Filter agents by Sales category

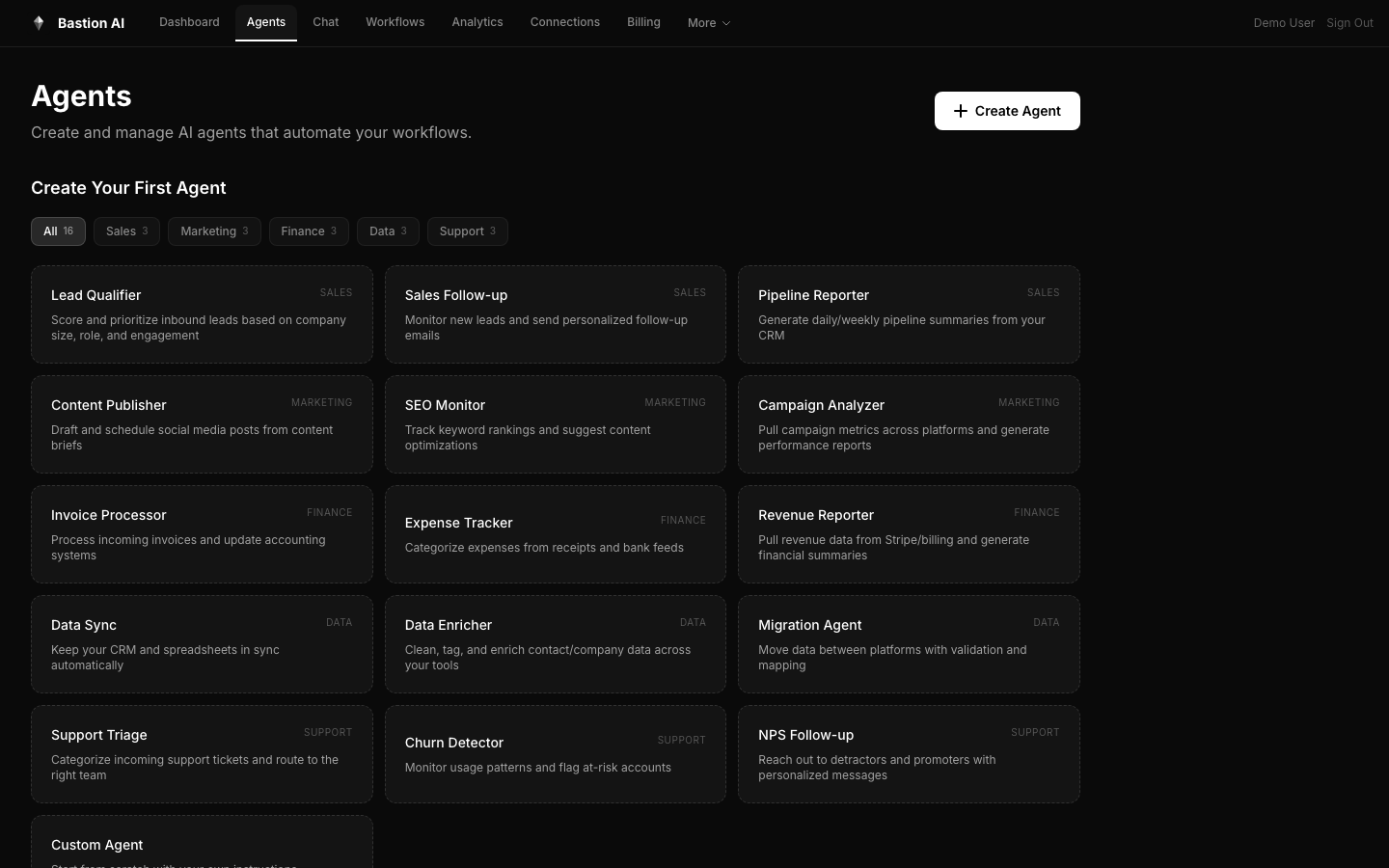126,231
